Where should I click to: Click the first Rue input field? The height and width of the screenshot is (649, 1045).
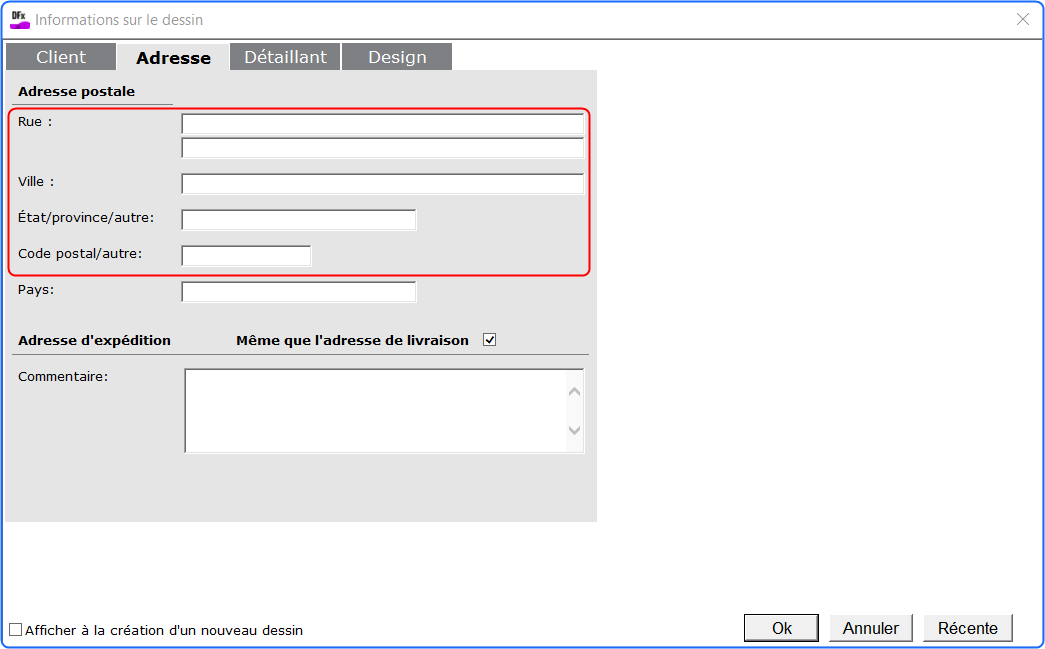[x=383, y=124]
